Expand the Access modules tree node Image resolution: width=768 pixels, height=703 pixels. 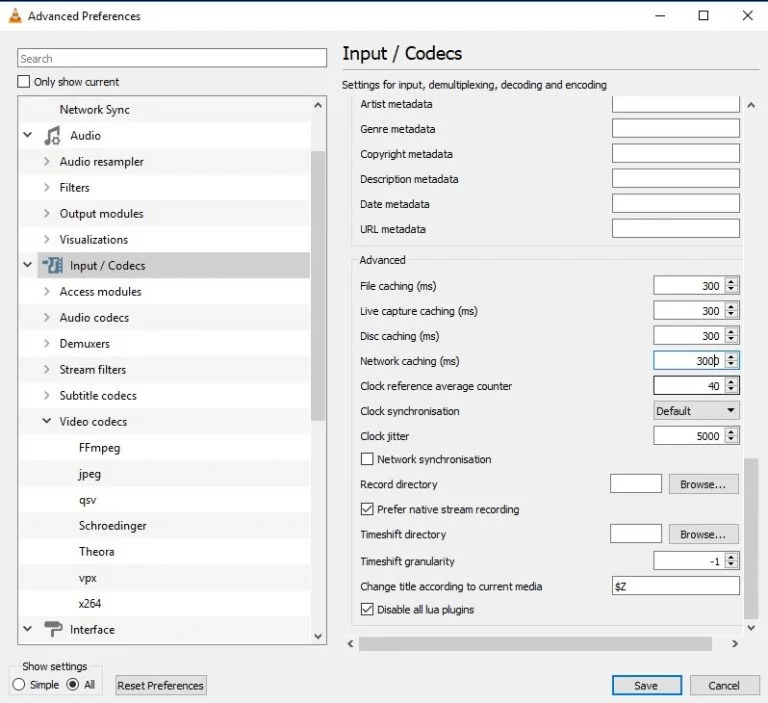47,292
